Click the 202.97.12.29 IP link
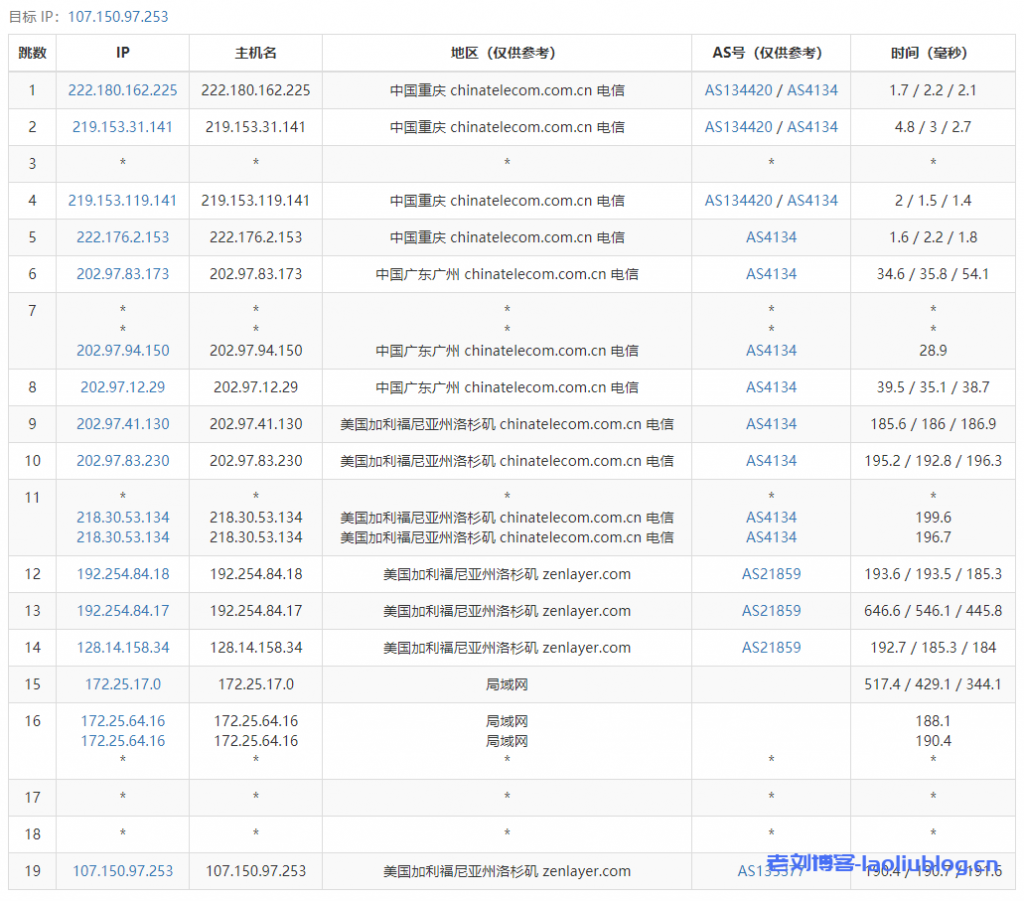The height and width of the screenshot is (901, 1024). pos(123,388)
